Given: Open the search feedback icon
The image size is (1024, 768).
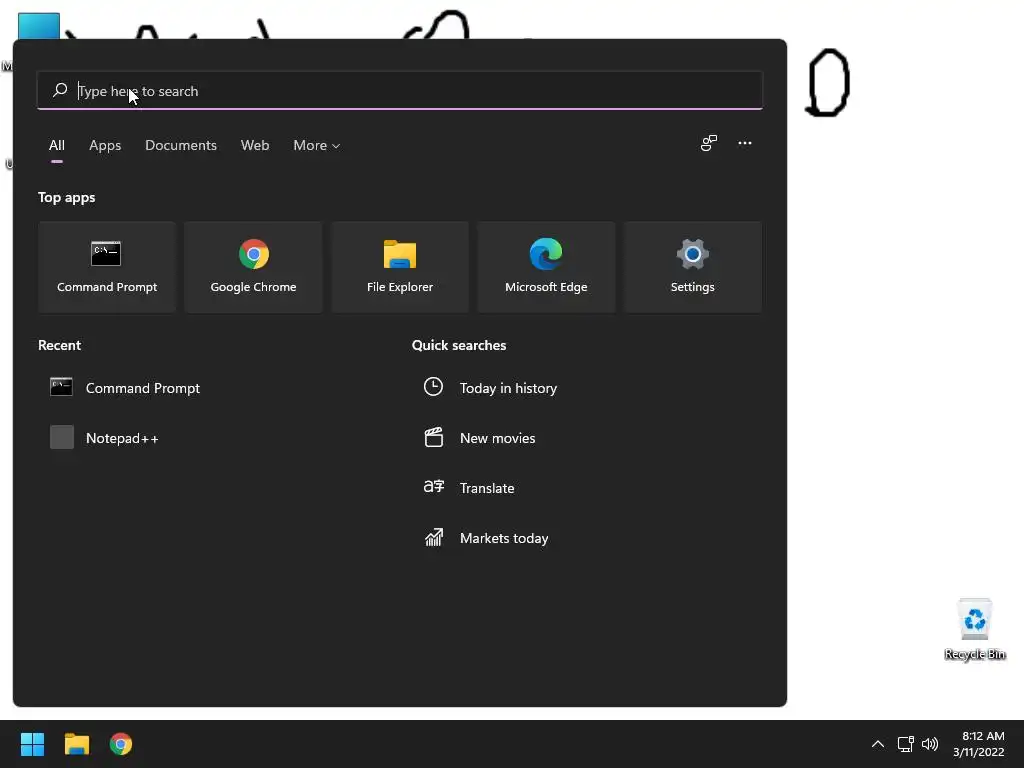Looking at the screenshot, I should tap(709, 143).
